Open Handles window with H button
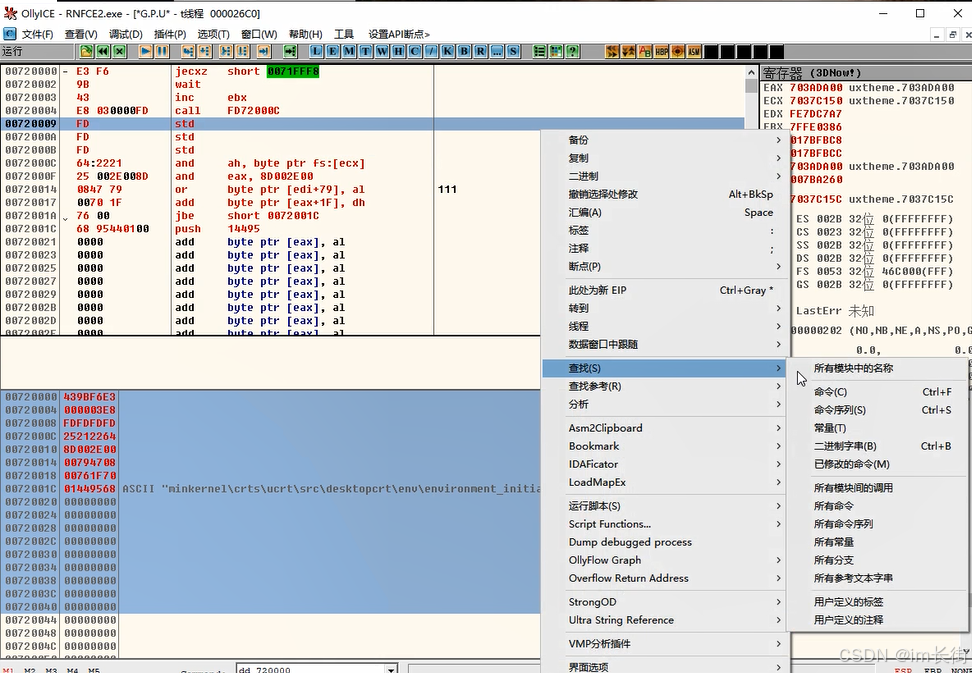Viewport: 972px width, 673px height. (398, 51)
